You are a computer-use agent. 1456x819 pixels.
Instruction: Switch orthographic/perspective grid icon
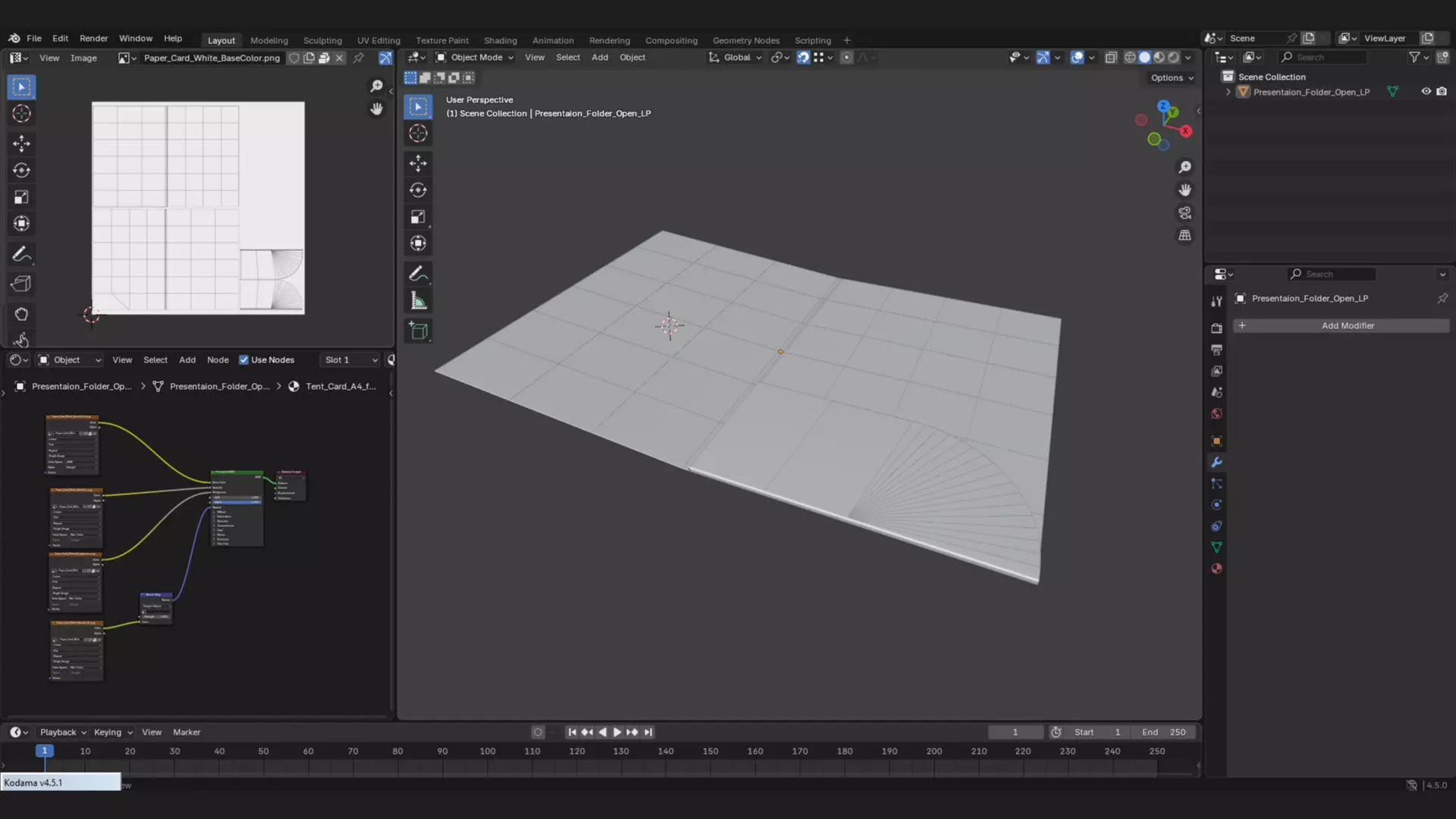click(x=1185, y=235)
